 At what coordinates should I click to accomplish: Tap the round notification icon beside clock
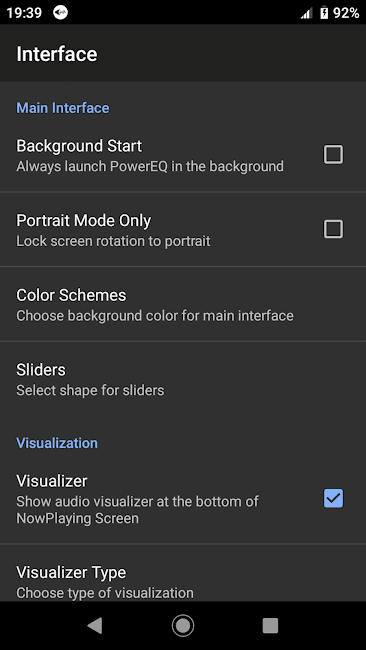[x=61, y=13]
